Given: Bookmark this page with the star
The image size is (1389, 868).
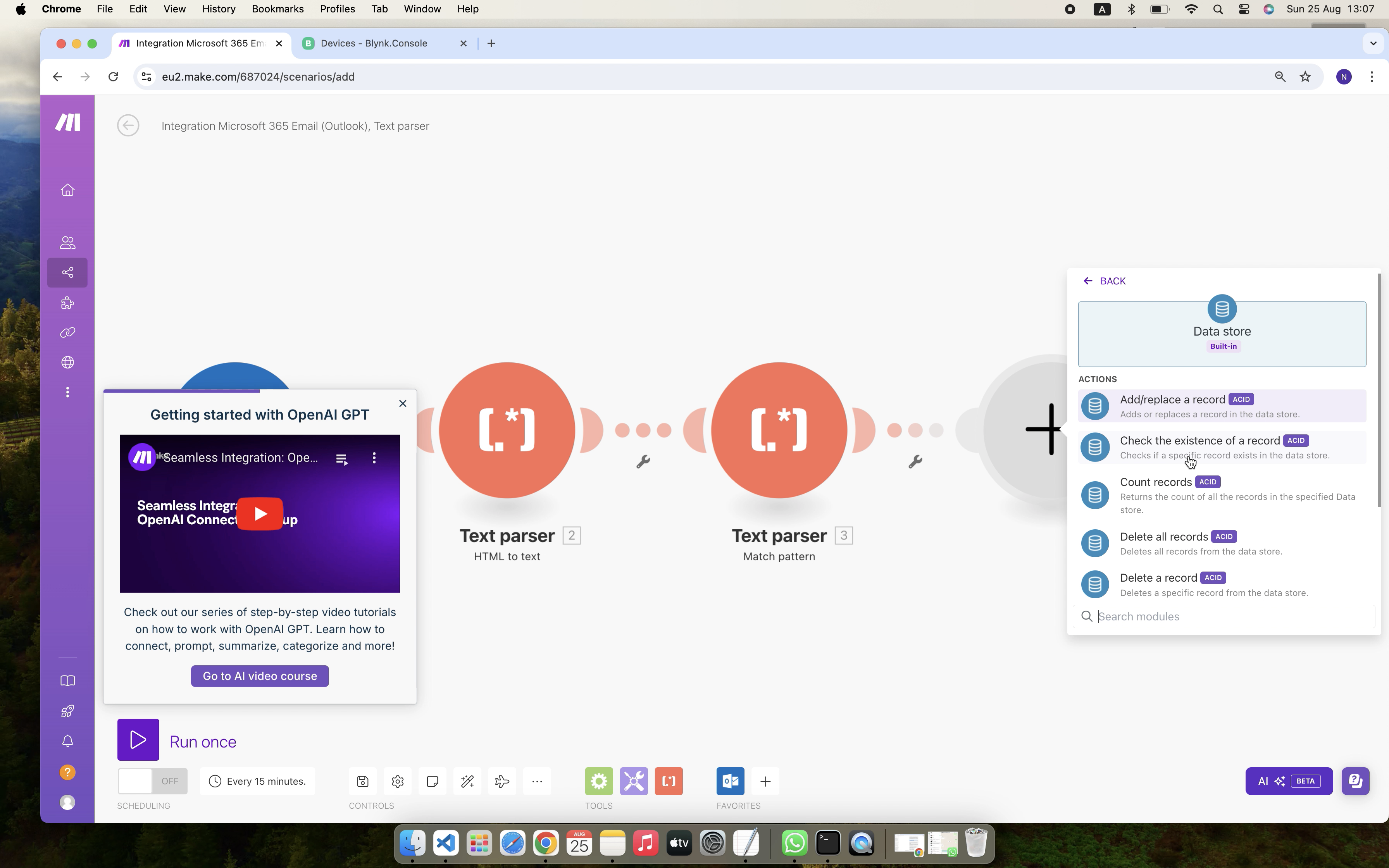Looking at the screenshot, I should (x=1305, y=77).
